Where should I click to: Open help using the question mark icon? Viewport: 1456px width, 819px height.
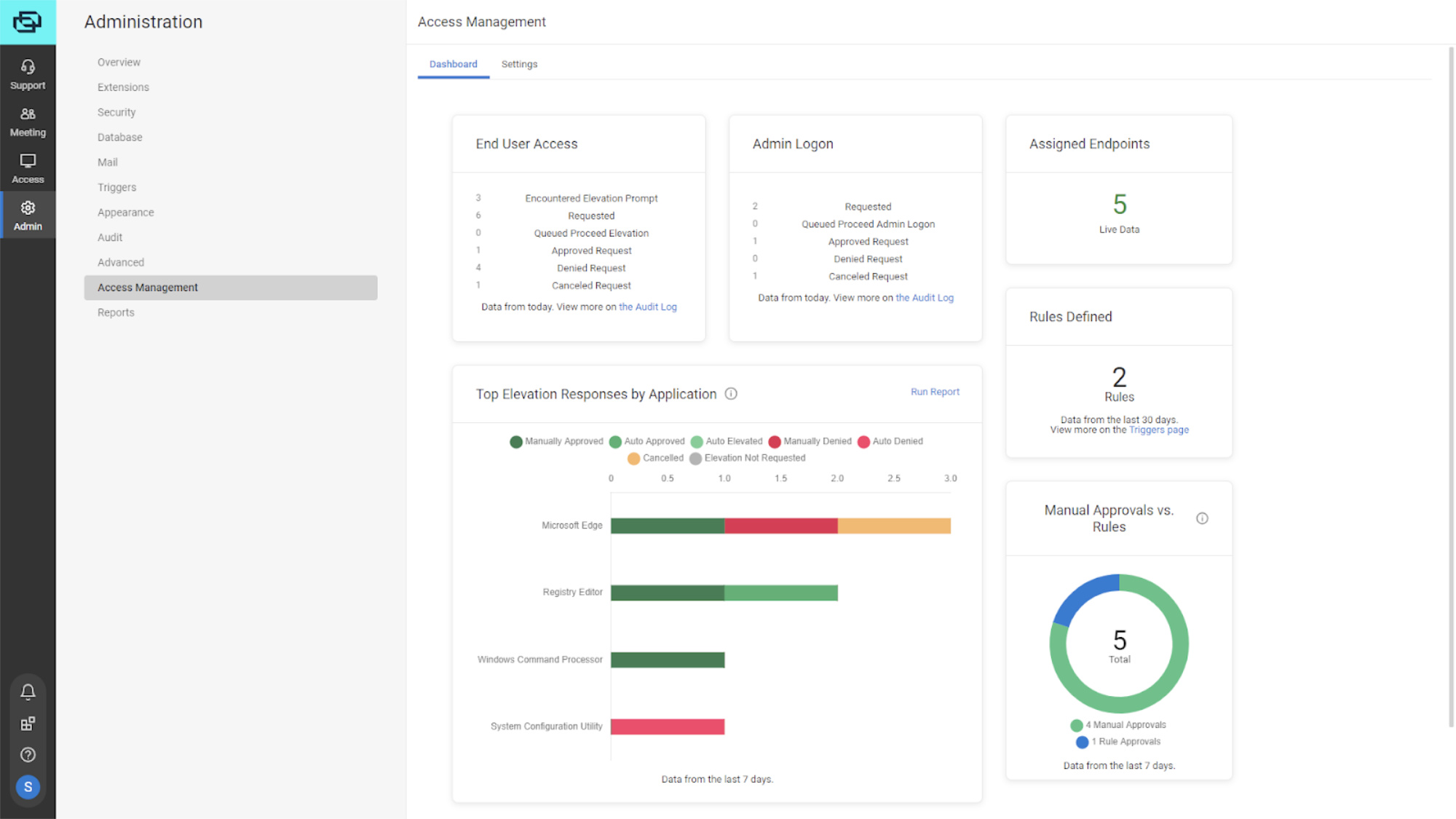28,755
